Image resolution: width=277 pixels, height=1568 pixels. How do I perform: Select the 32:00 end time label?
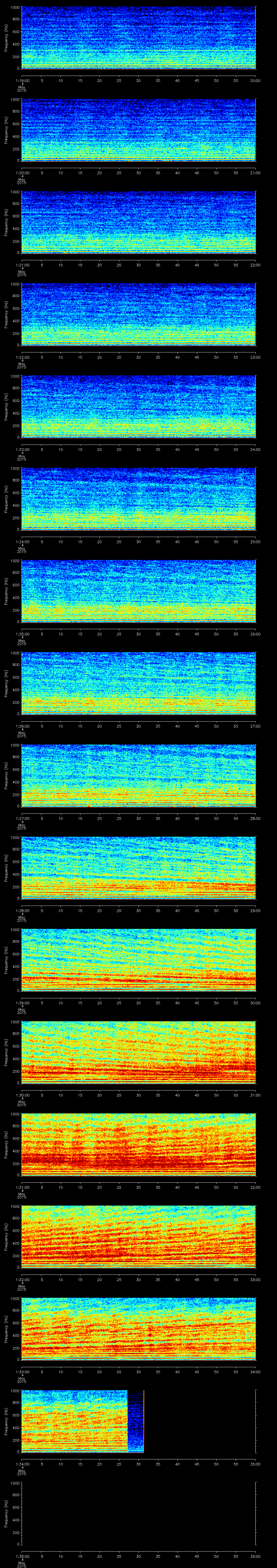pyautogui.click(x=256, y=1187)
